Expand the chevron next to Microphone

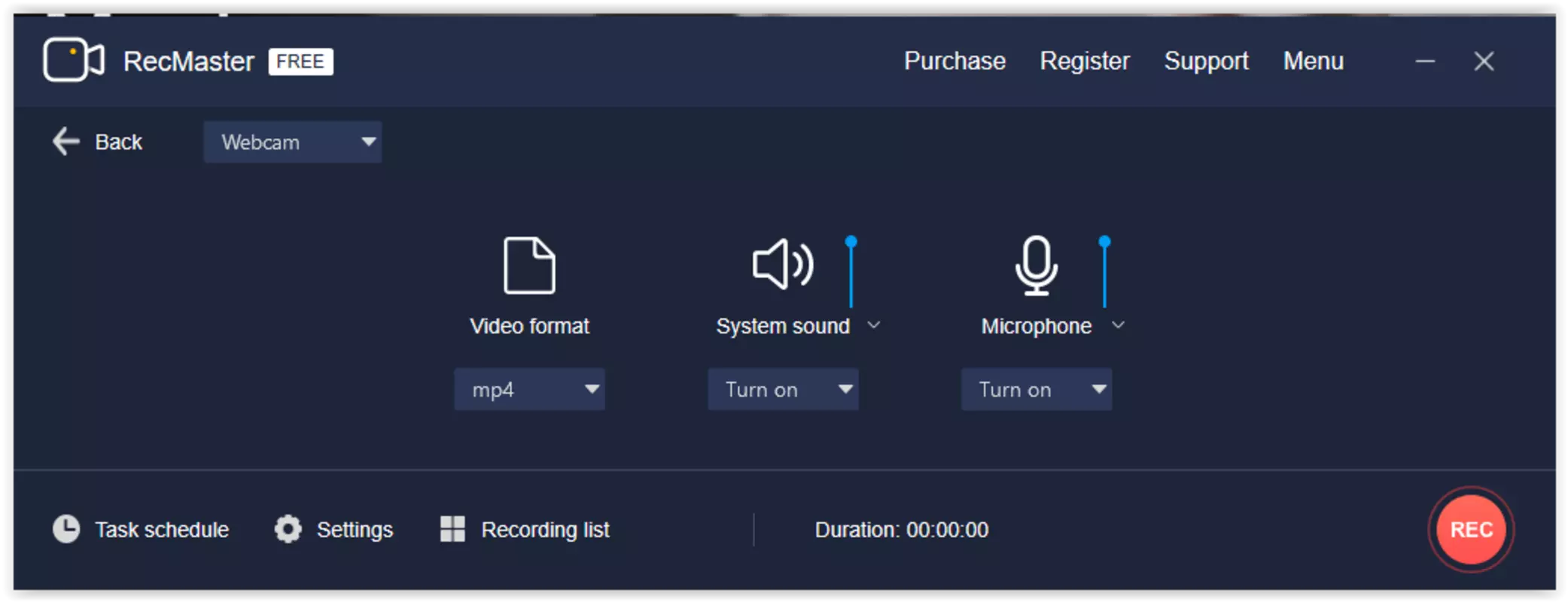click(1119, 325)
